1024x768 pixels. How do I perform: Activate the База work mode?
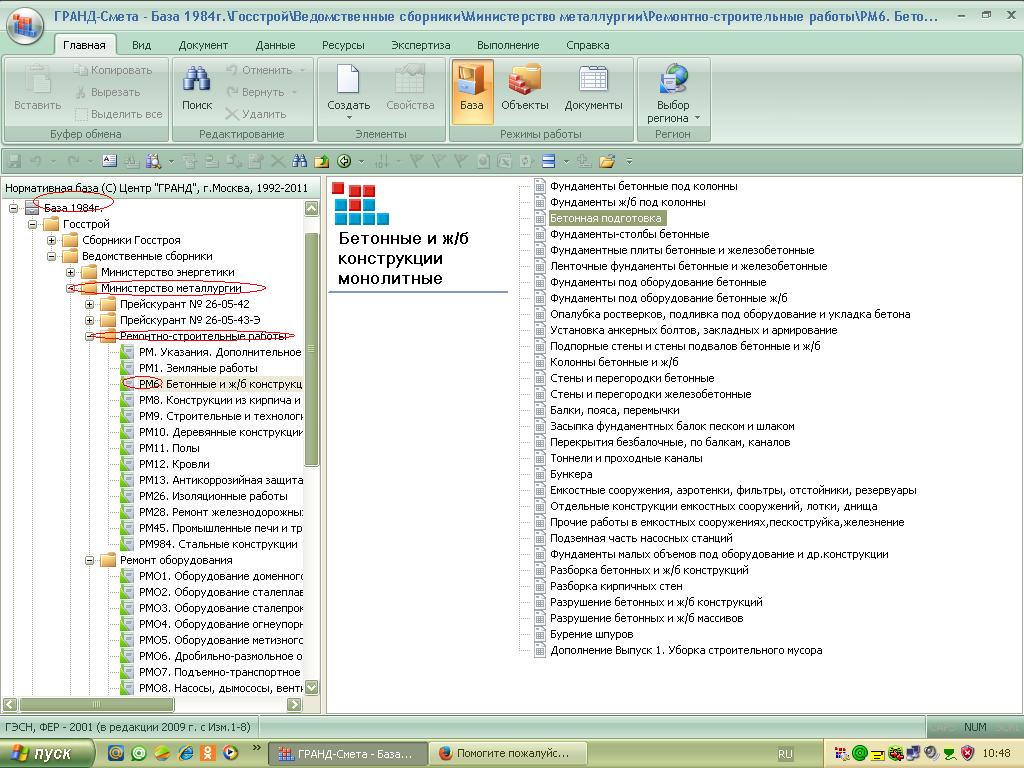[x=472, y=90]
